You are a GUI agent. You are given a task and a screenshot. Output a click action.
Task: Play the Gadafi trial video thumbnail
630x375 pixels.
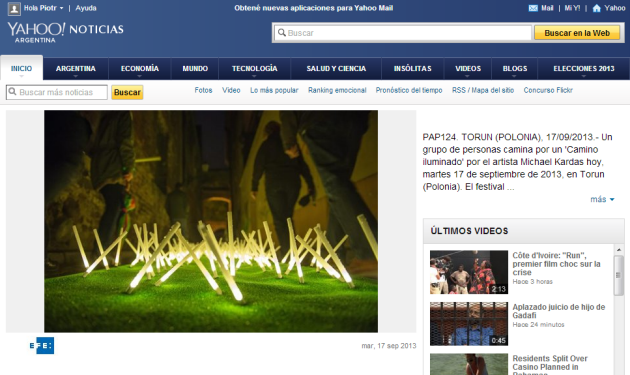tap(469, 324)
